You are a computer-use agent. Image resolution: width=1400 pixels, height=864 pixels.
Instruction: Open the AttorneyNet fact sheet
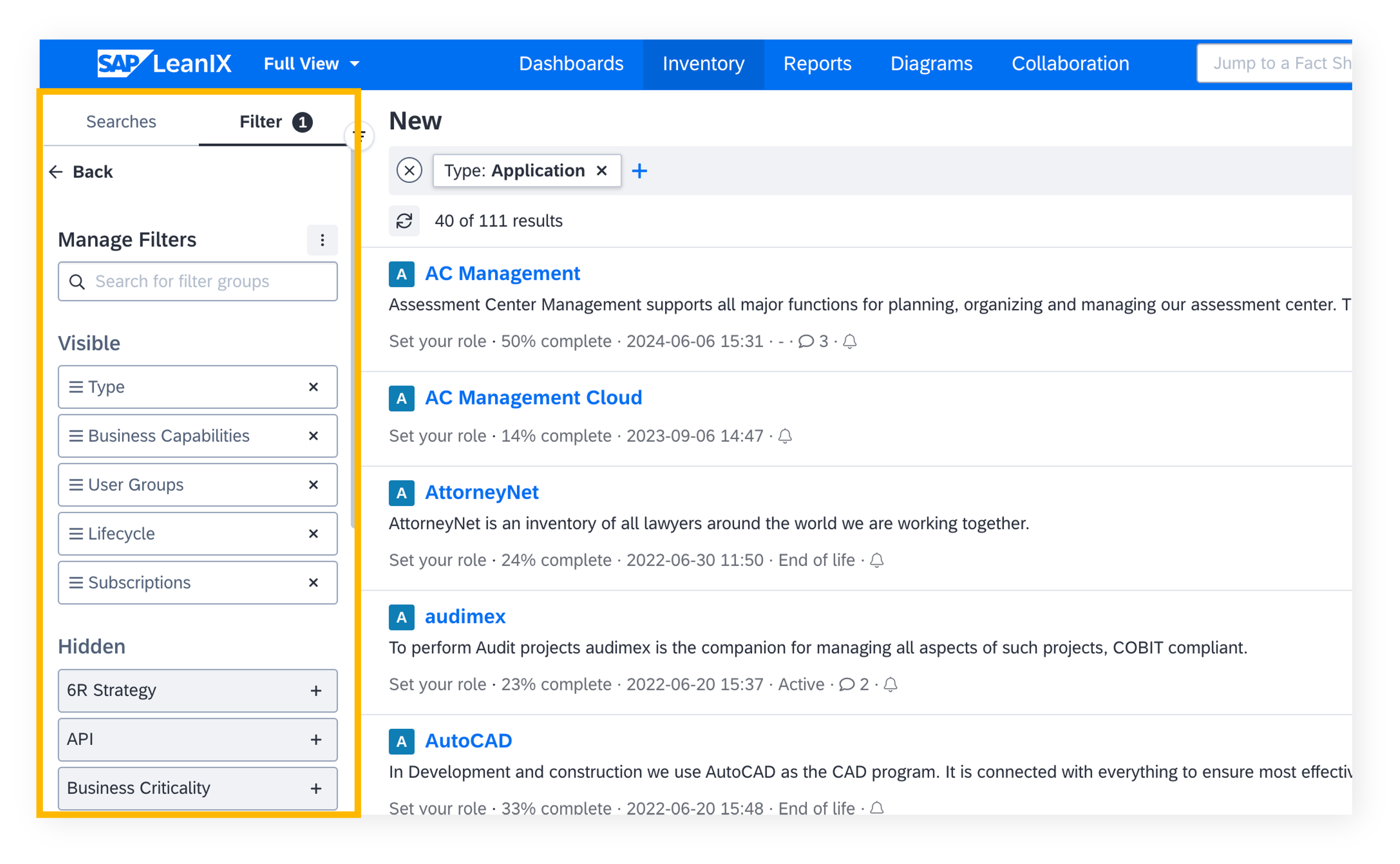coord(481,493)
